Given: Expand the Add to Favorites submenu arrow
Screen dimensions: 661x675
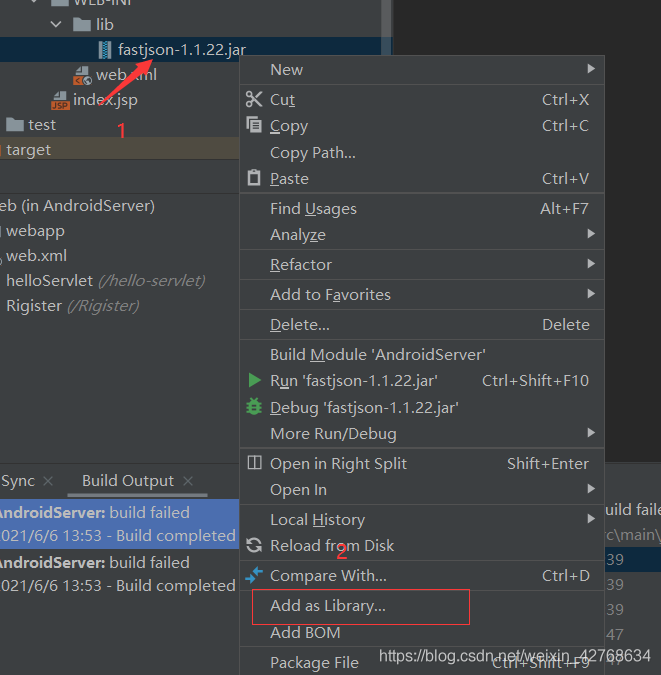Looking at the screenshot, I should (591, 294).
